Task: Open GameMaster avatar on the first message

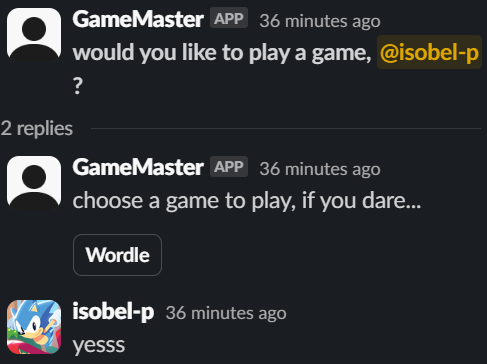Action: pos(34,35)
